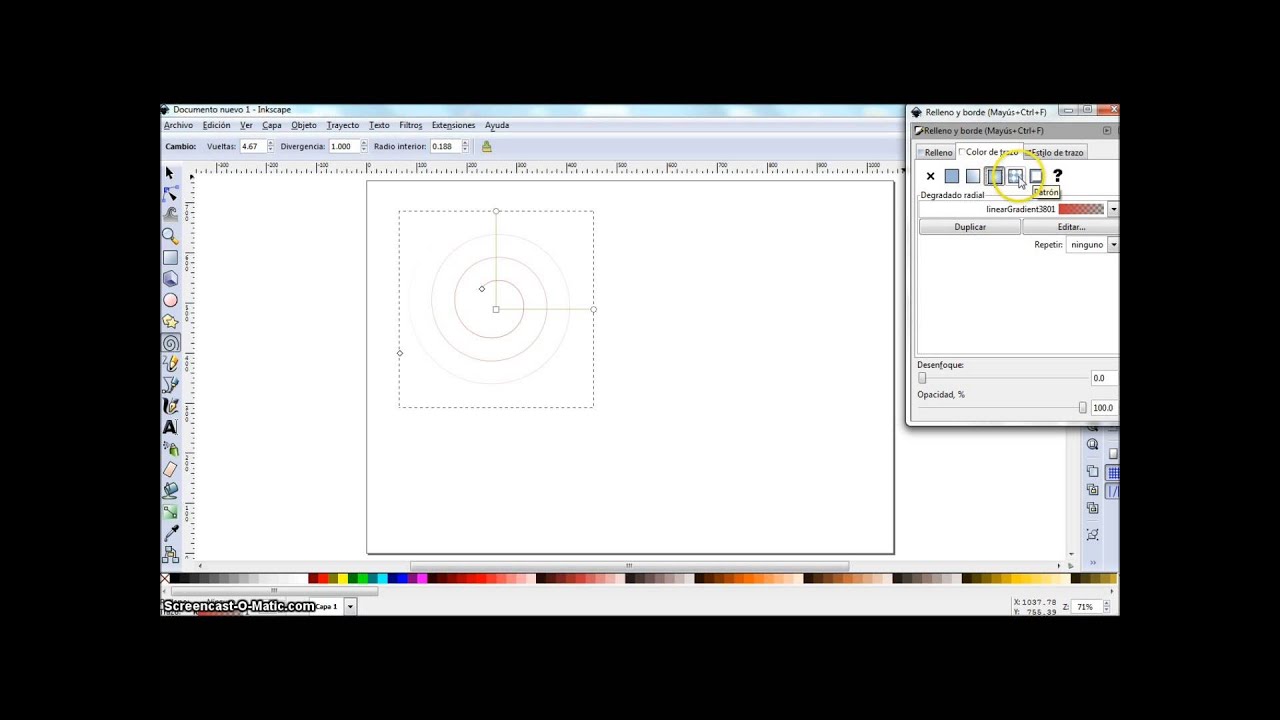Select the 3D Box tool
Viewport: 1280px width, 720px height.
point(170,278)
